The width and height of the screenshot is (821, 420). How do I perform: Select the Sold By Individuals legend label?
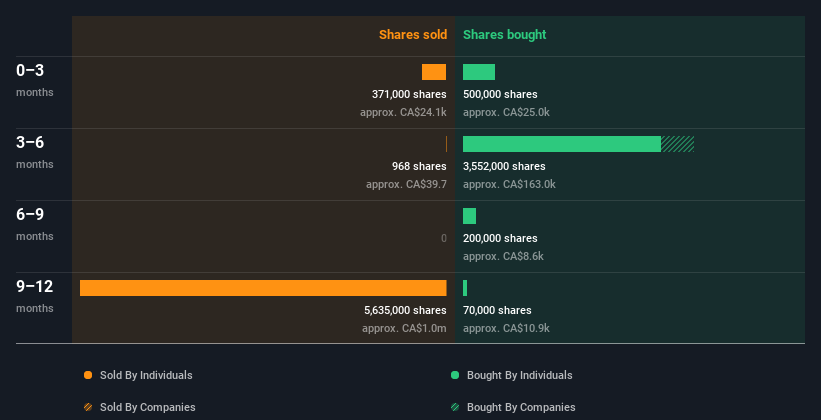tap(146, 375)
